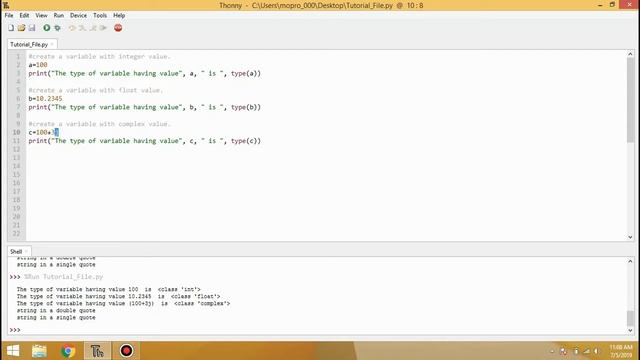Image resolution: width=640 pixels, height=360 pixels.
Task: Click the shell output line with class 'int'
Action: point(109,289)
